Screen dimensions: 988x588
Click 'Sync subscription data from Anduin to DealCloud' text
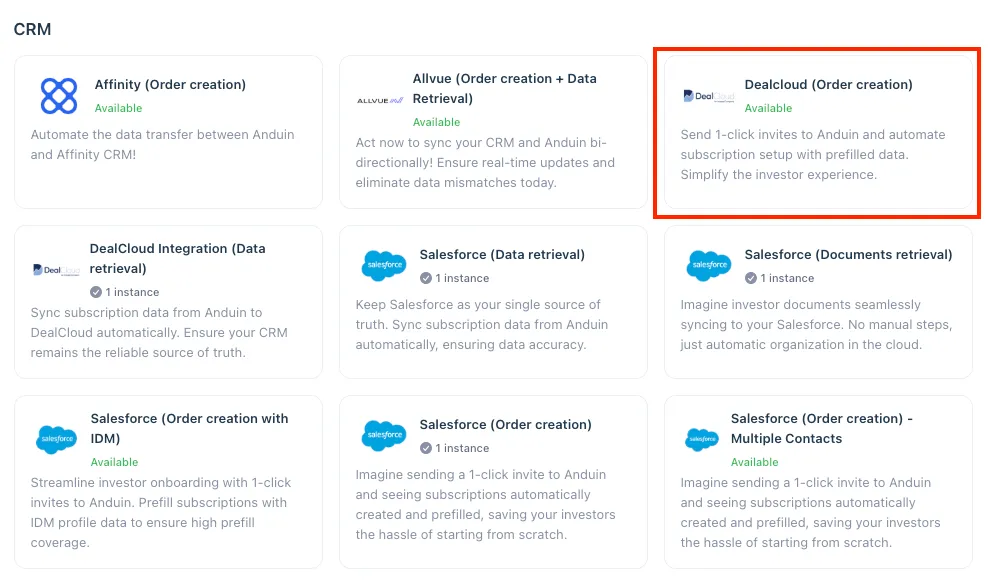point(159,332)
